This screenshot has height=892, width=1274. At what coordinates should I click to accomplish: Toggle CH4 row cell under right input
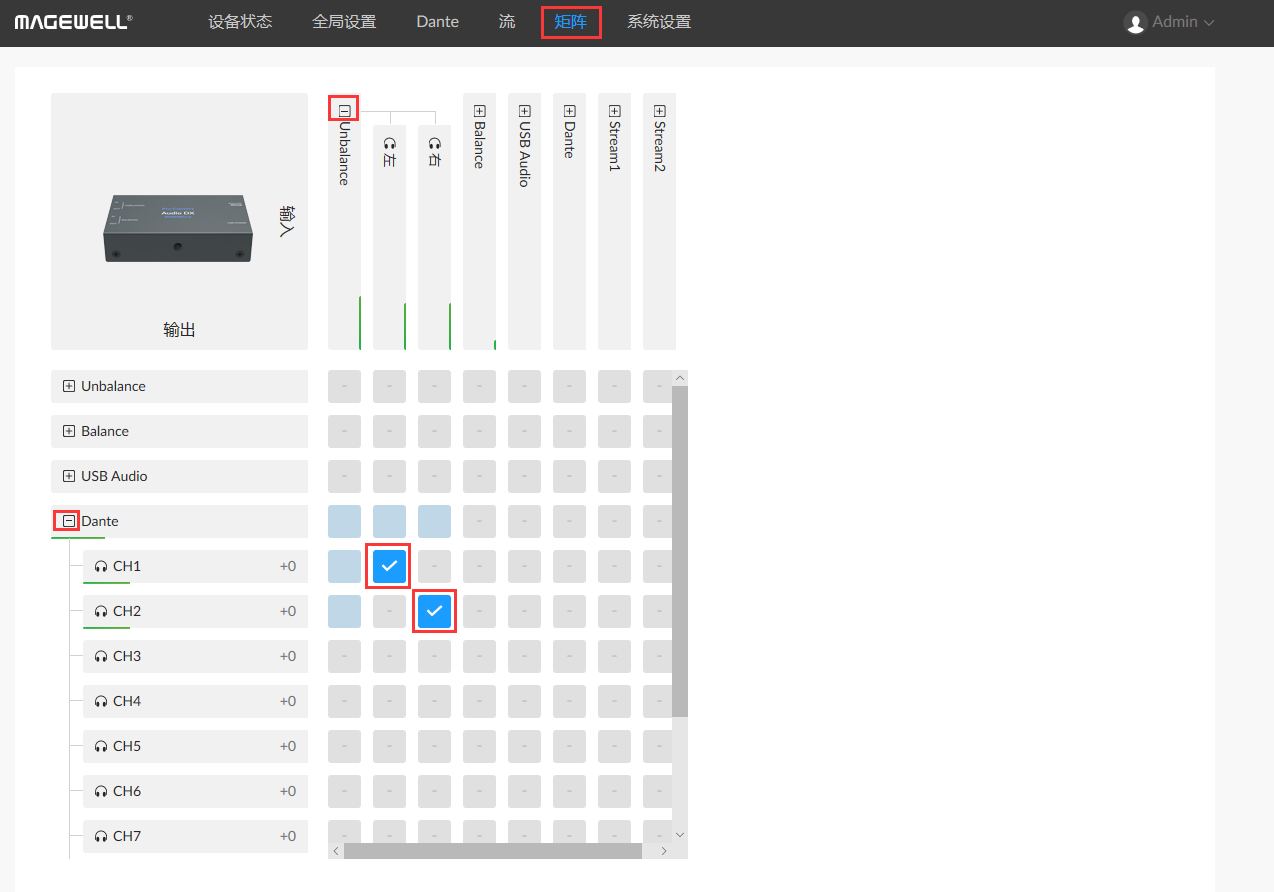434,701
